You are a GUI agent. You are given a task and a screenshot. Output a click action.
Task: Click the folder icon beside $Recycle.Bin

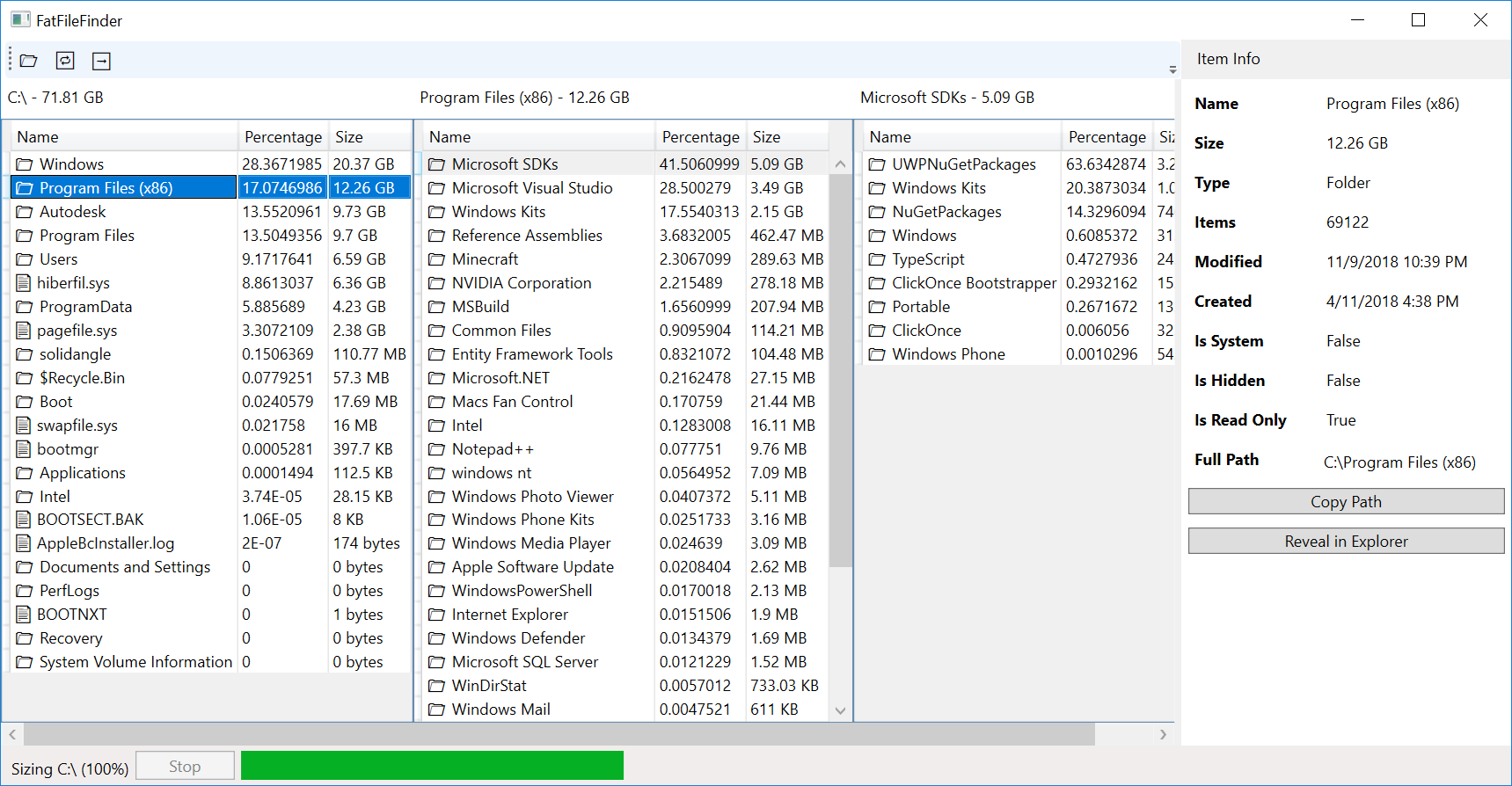click(x=25, y=378)
